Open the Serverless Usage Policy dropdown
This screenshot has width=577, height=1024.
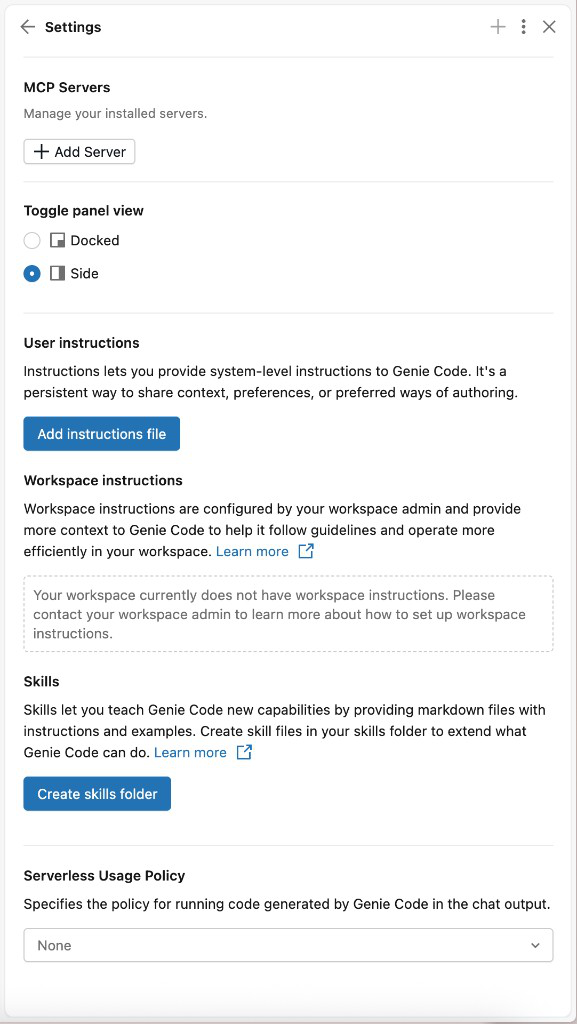288,944
